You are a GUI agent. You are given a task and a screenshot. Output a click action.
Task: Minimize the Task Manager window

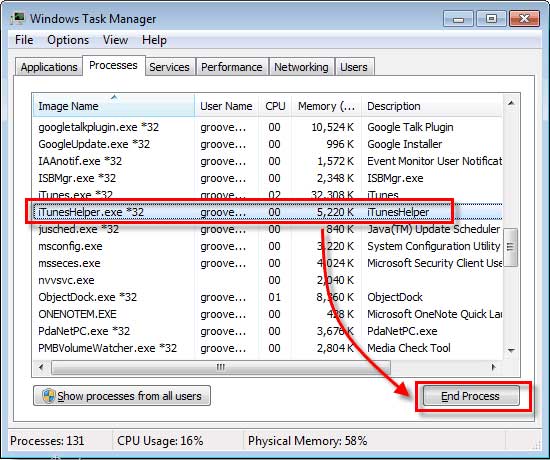tap(458, 19)
